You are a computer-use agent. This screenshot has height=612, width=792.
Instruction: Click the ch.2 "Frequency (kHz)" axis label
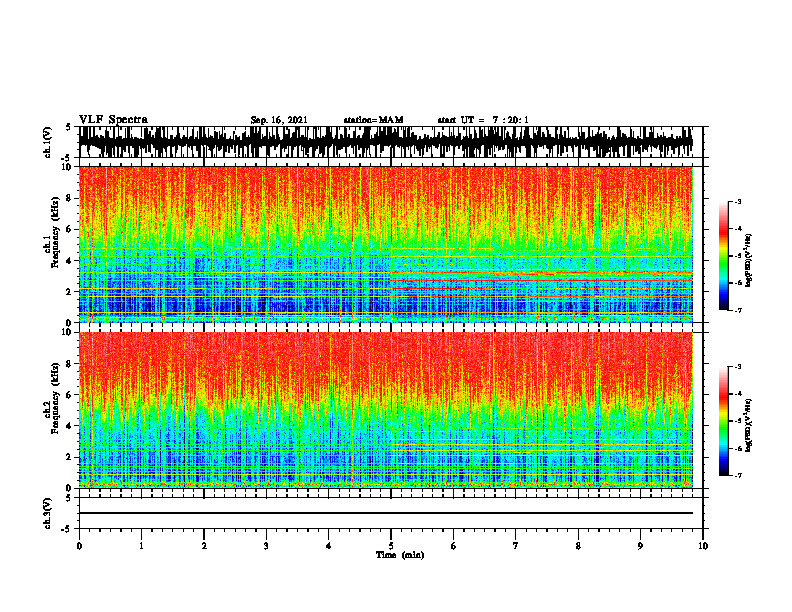point(55,398)
